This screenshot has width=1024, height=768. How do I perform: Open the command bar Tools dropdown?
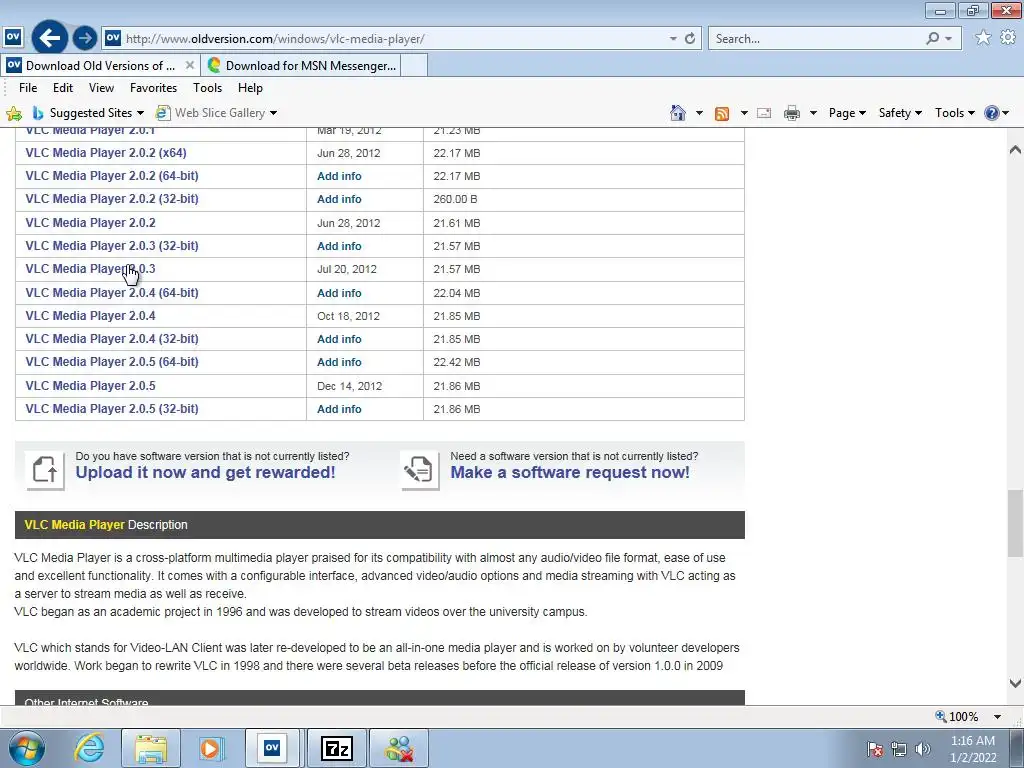pos(954,113)
